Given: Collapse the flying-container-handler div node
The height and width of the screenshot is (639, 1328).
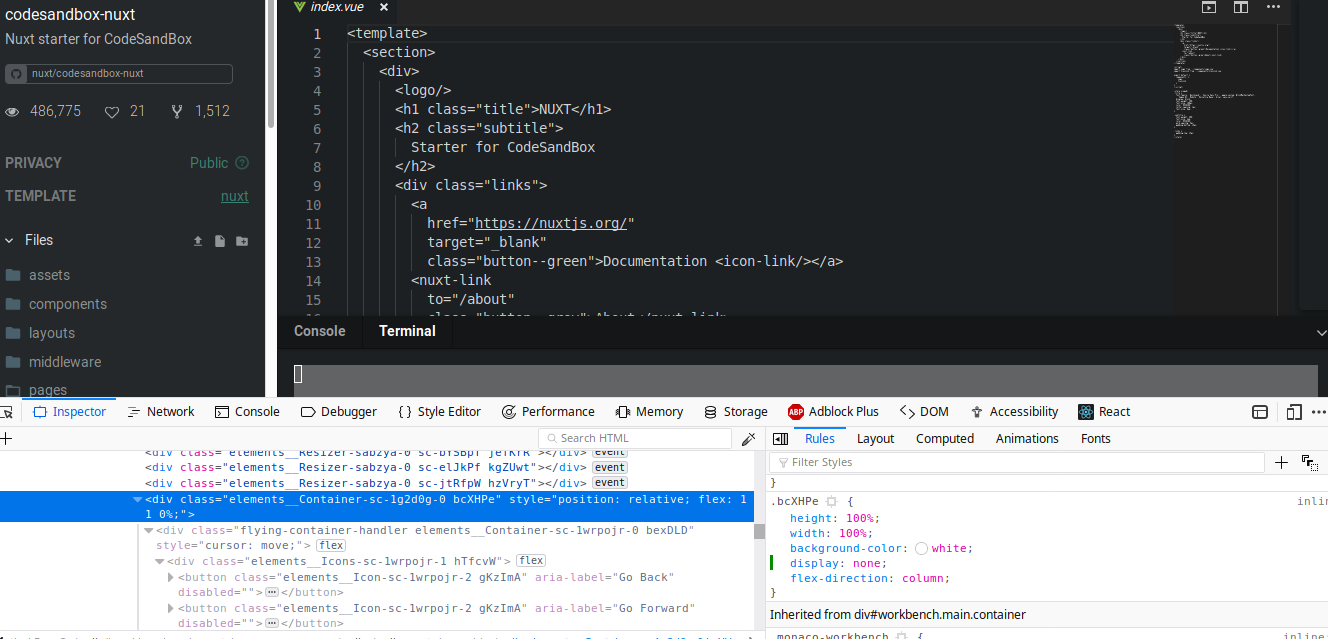Looking at the screenshot, I should point(149,530).
